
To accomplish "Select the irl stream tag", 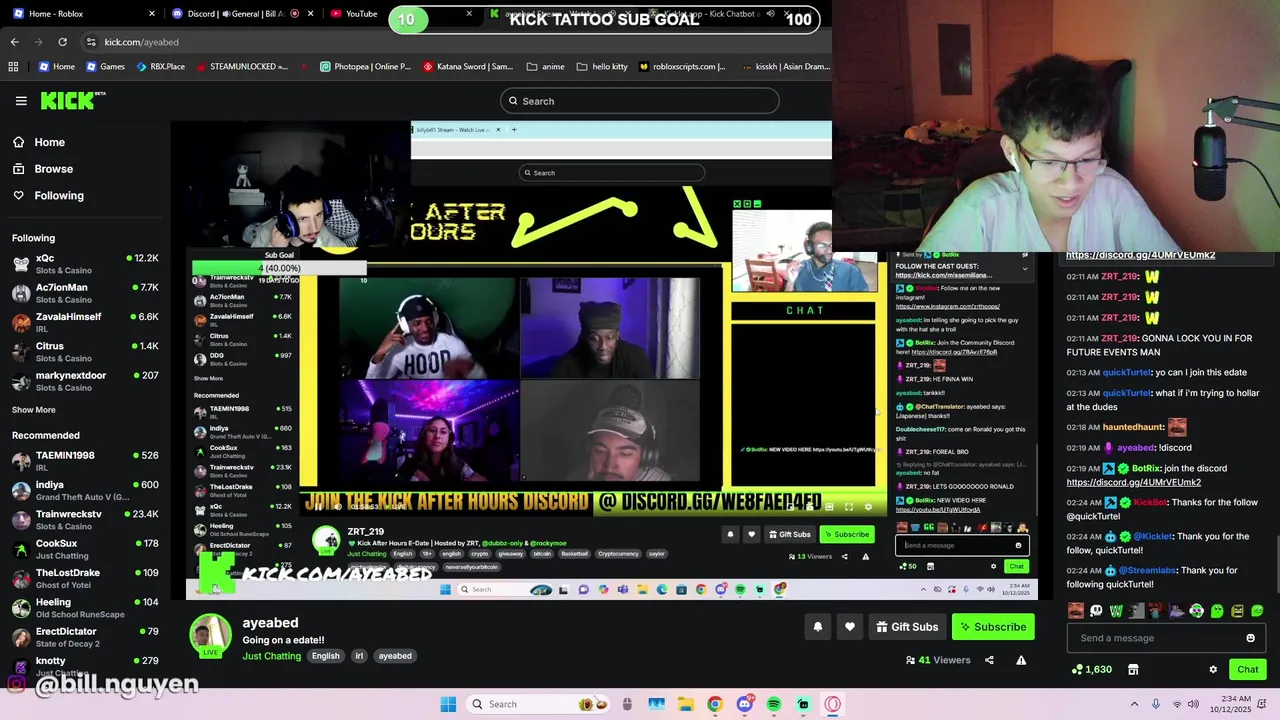I will (359, 656).
